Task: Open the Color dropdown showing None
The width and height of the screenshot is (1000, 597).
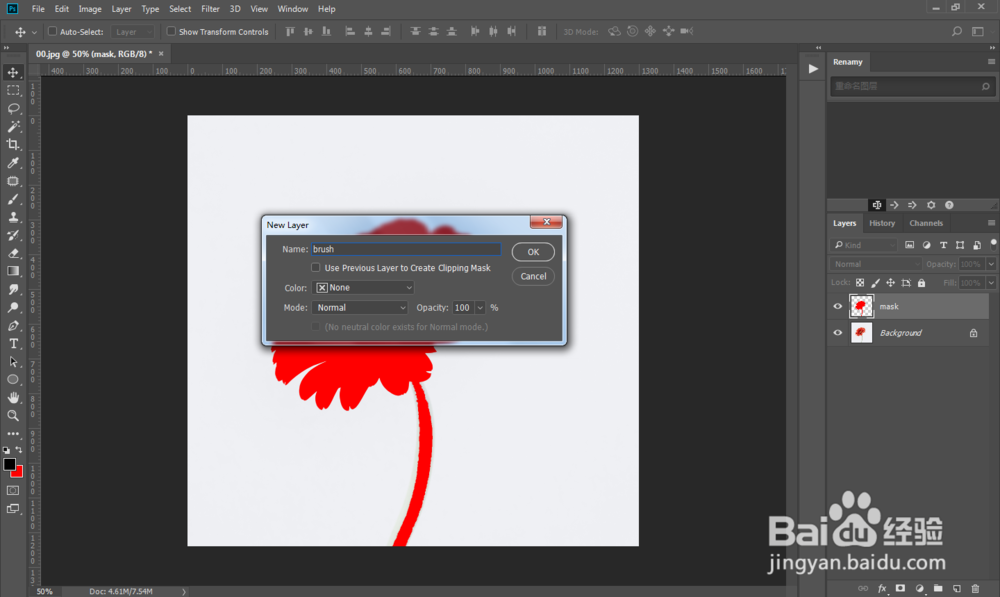Action: point(363,288)
